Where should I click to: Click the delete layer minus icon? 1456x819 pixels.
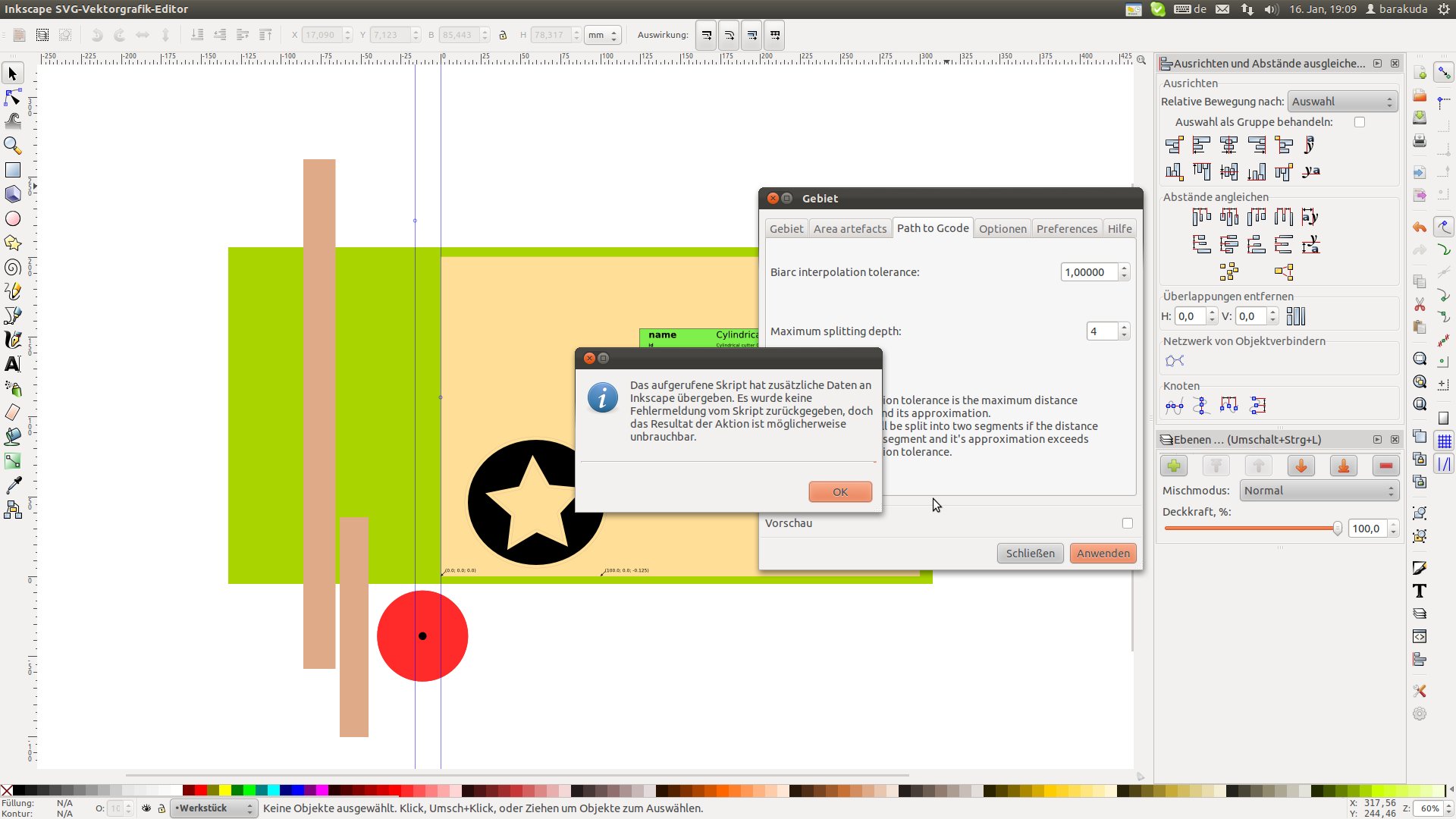point(1385,466)
